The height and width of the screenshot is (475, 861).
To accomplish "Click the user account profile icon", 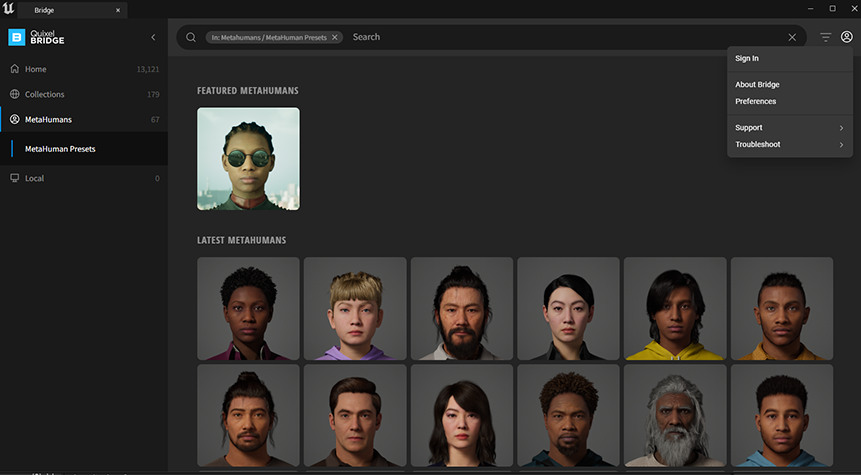I will (x=846, y=37).
